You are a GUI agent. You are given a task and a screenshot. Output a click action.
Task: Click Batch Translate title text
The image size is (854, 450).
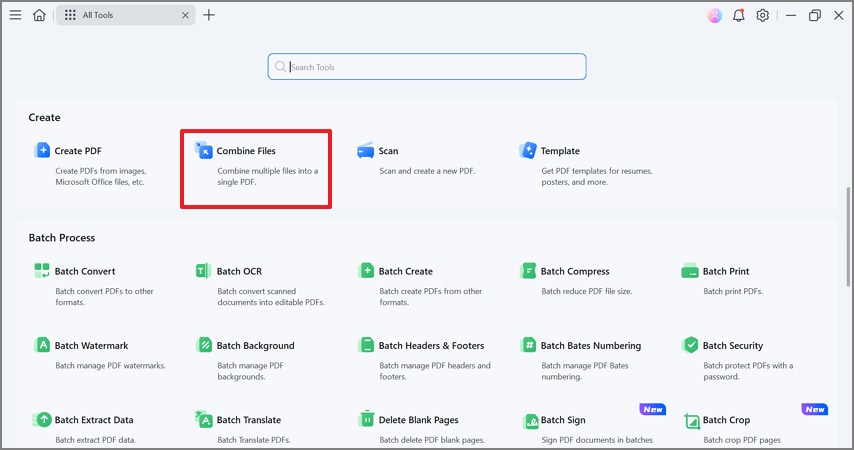coord(249,420)
